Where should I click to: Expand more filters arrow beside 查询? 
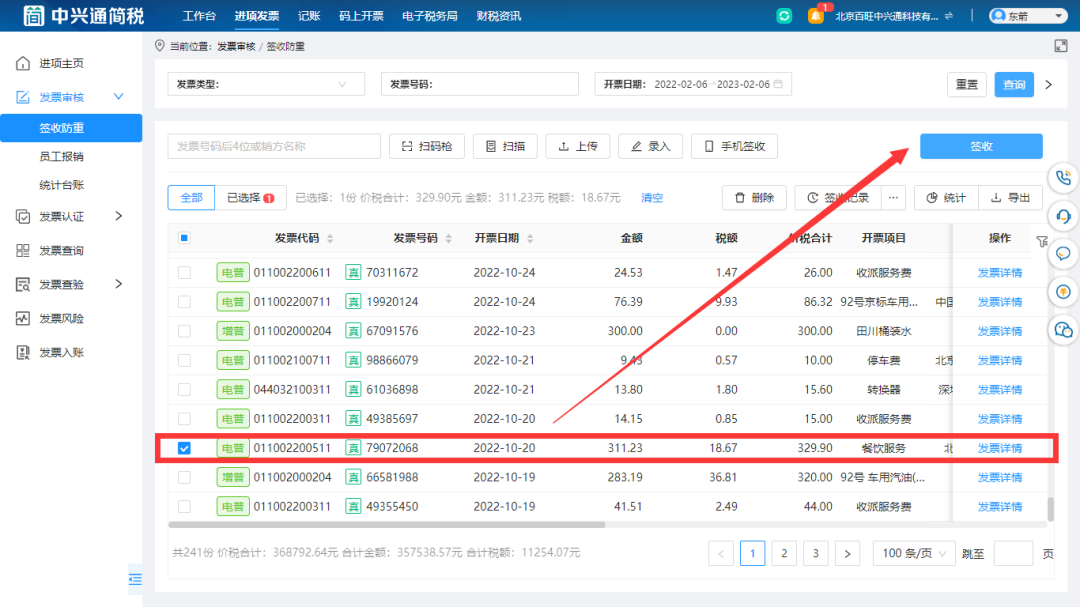point(1048,85)
